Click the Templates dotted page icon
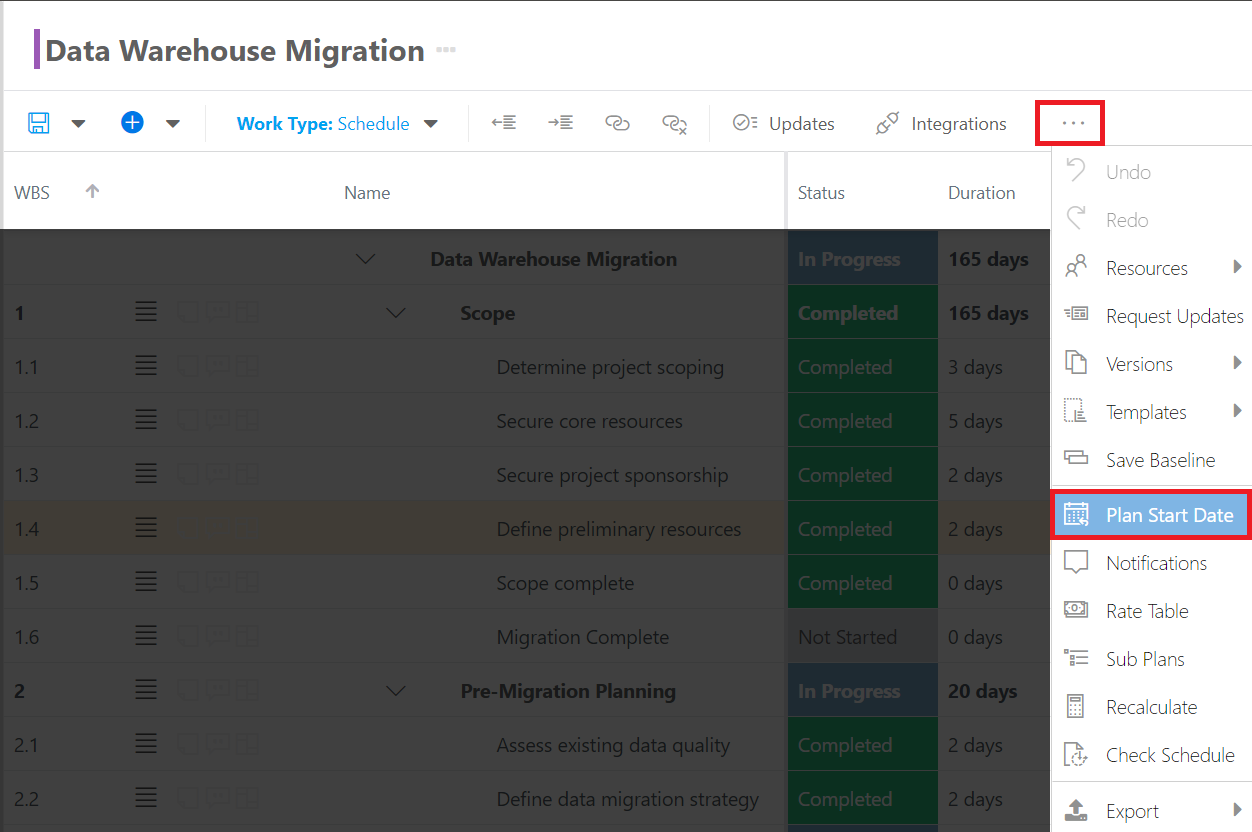This screenshot has height=832, width=1252. coord(1076,411)
